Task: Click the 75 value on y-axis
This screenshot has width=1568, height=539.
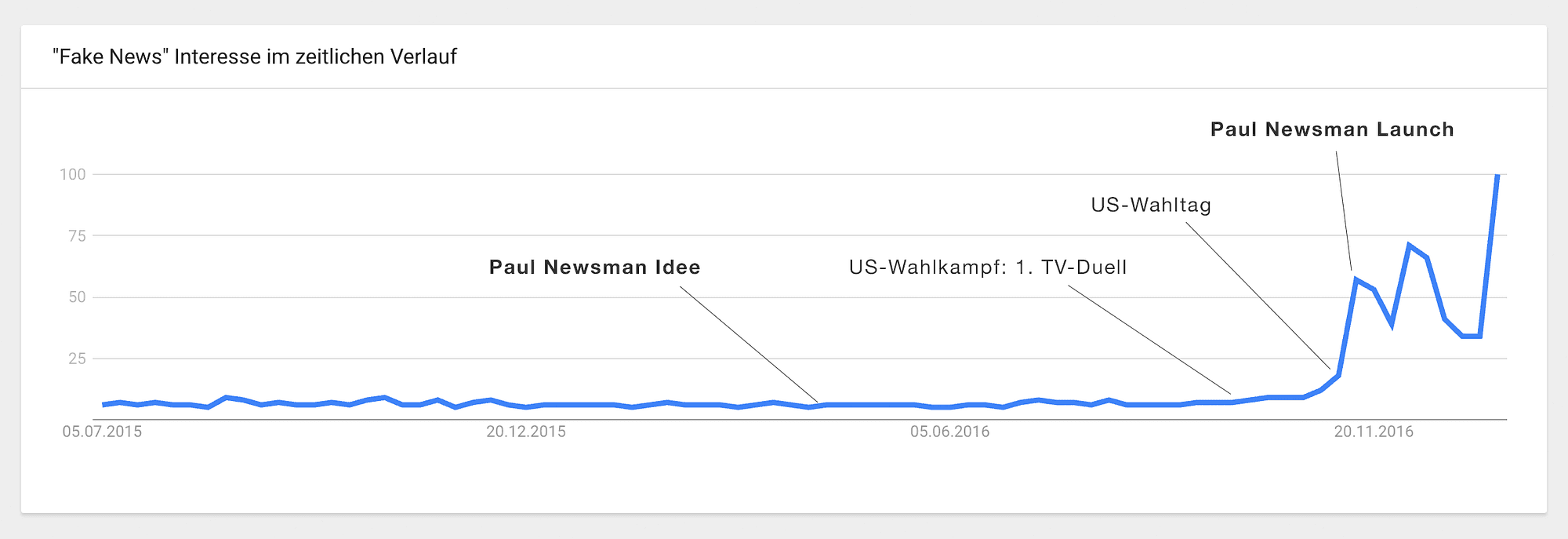Action: [77, 235]
